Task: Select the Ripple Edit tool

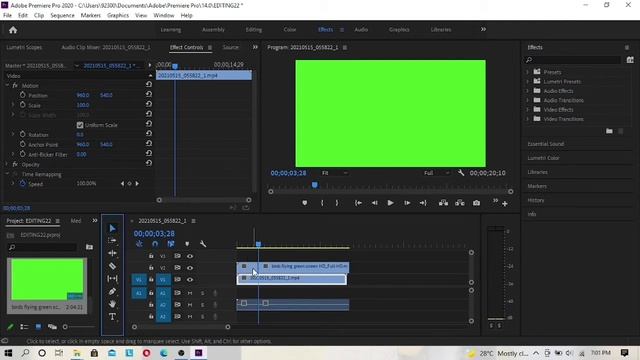Action: (112, 253)
